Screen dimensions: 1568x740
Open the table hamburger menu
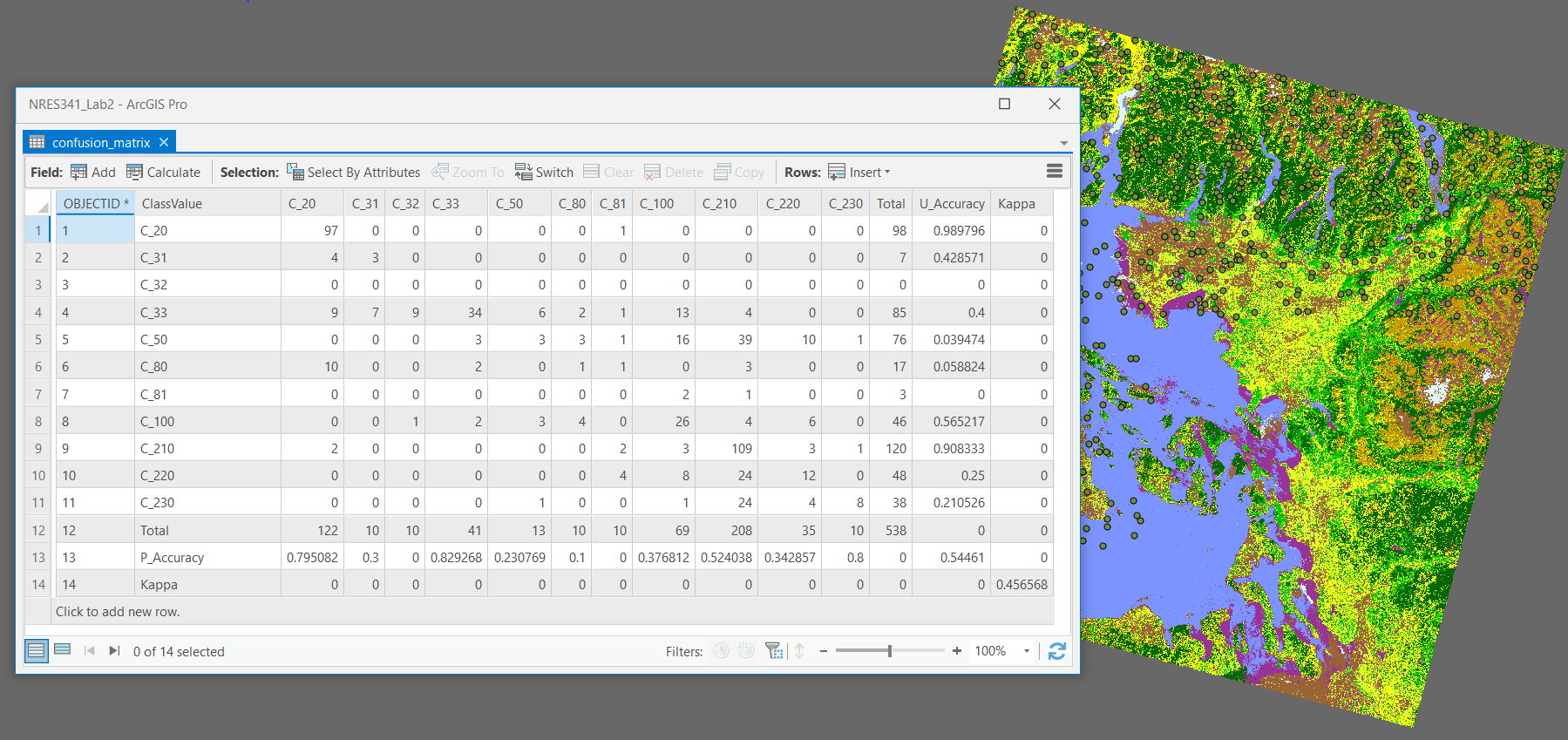(1054, 171)
